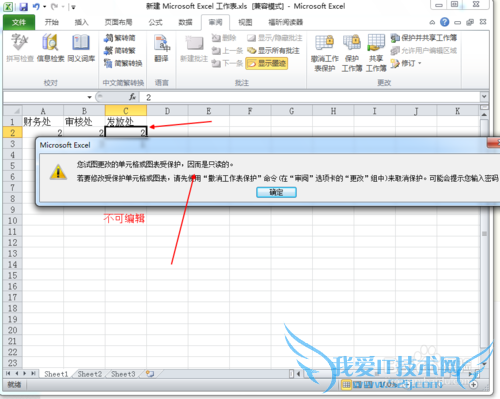Click the Undo icon in quick access toolbar

click(x=36, y=6)
